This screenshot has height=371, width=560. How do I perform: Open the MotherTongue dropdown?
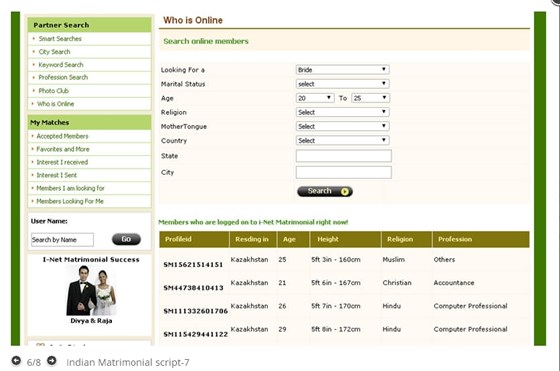coord(342,126)
